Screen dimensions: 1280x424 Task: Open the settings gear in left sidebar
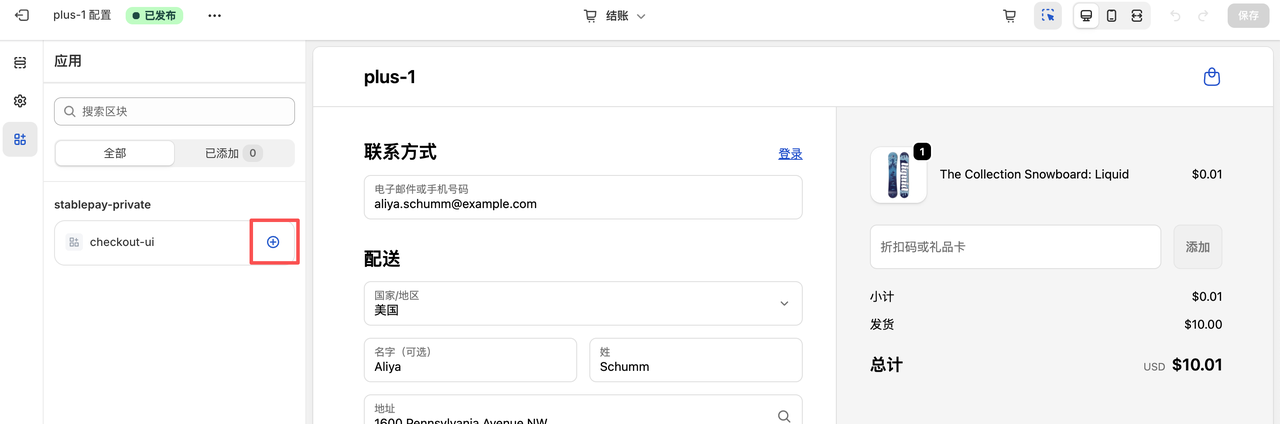click(x=20, y=101)
